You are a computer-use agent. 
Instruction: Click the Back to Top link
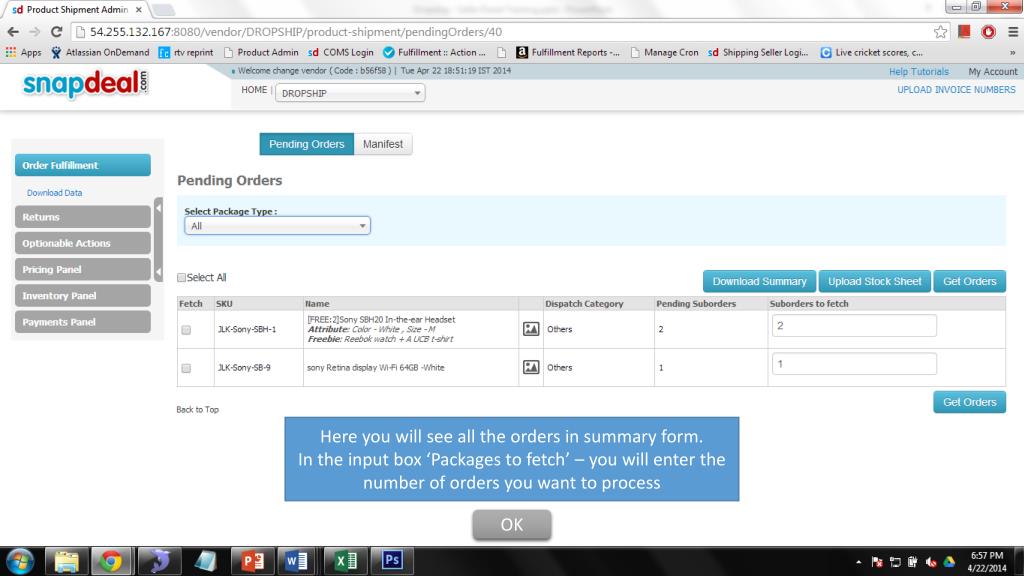[x=197, y=409]
